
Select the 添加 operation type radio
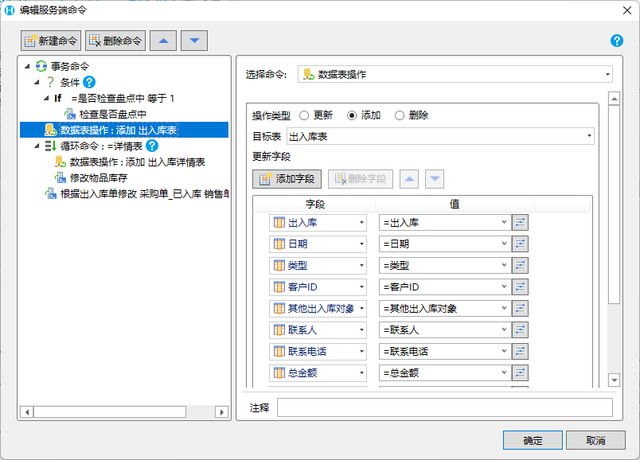(352, 116)
